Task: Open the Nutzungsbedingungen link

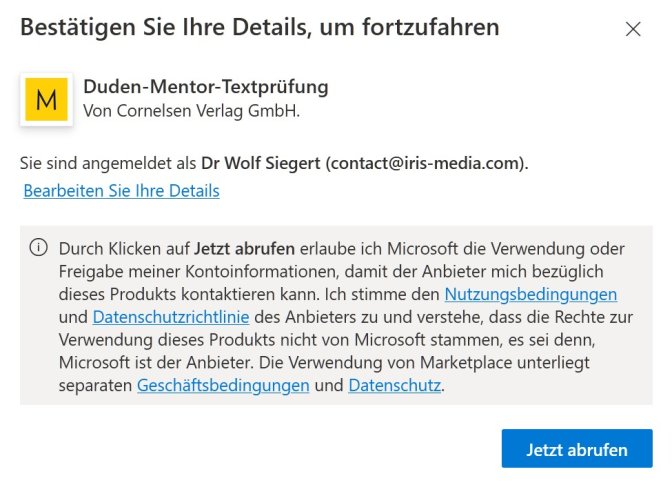Action: point(531,294)
